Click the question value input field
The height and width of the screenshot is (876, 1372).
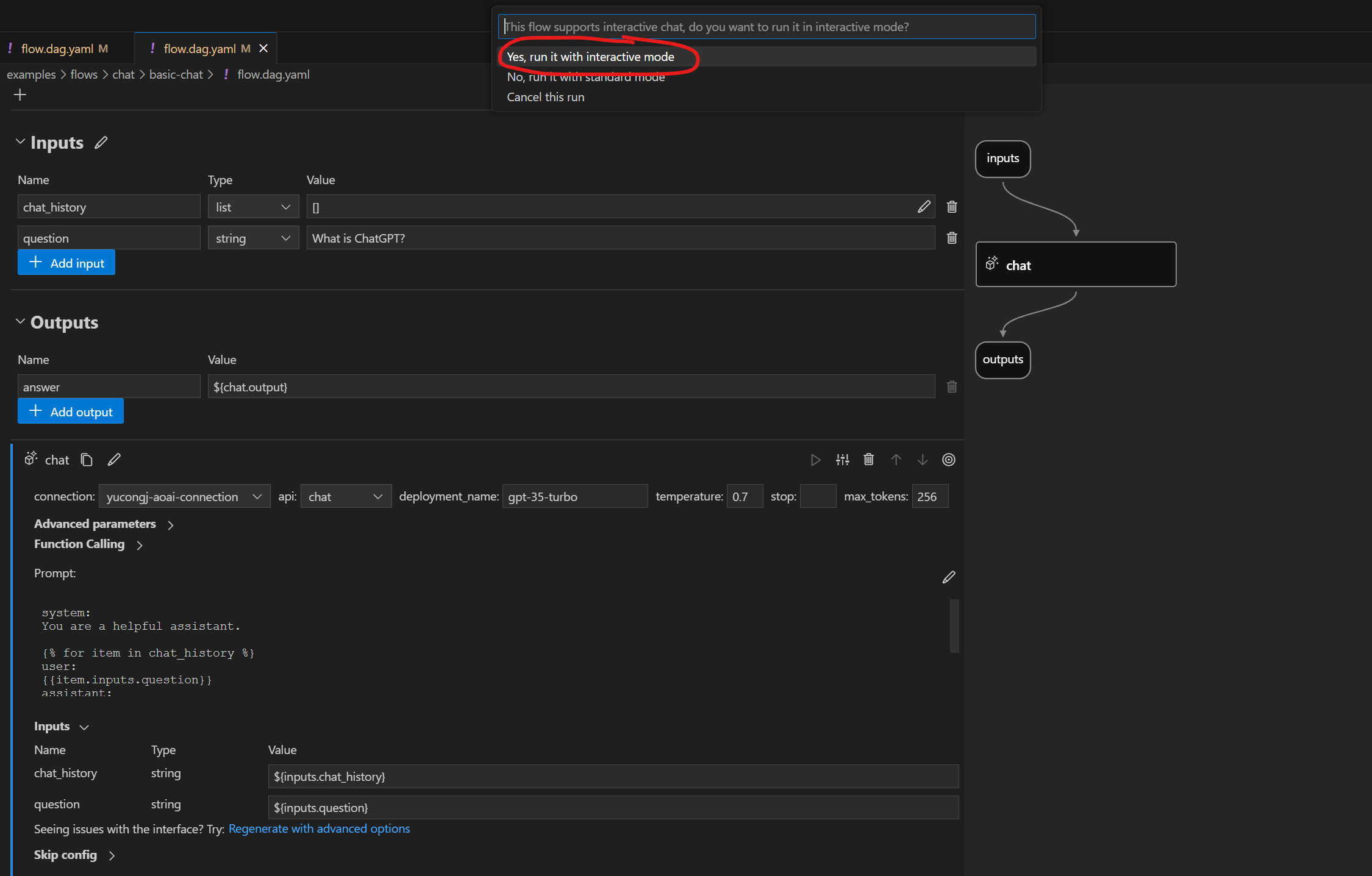620,238
